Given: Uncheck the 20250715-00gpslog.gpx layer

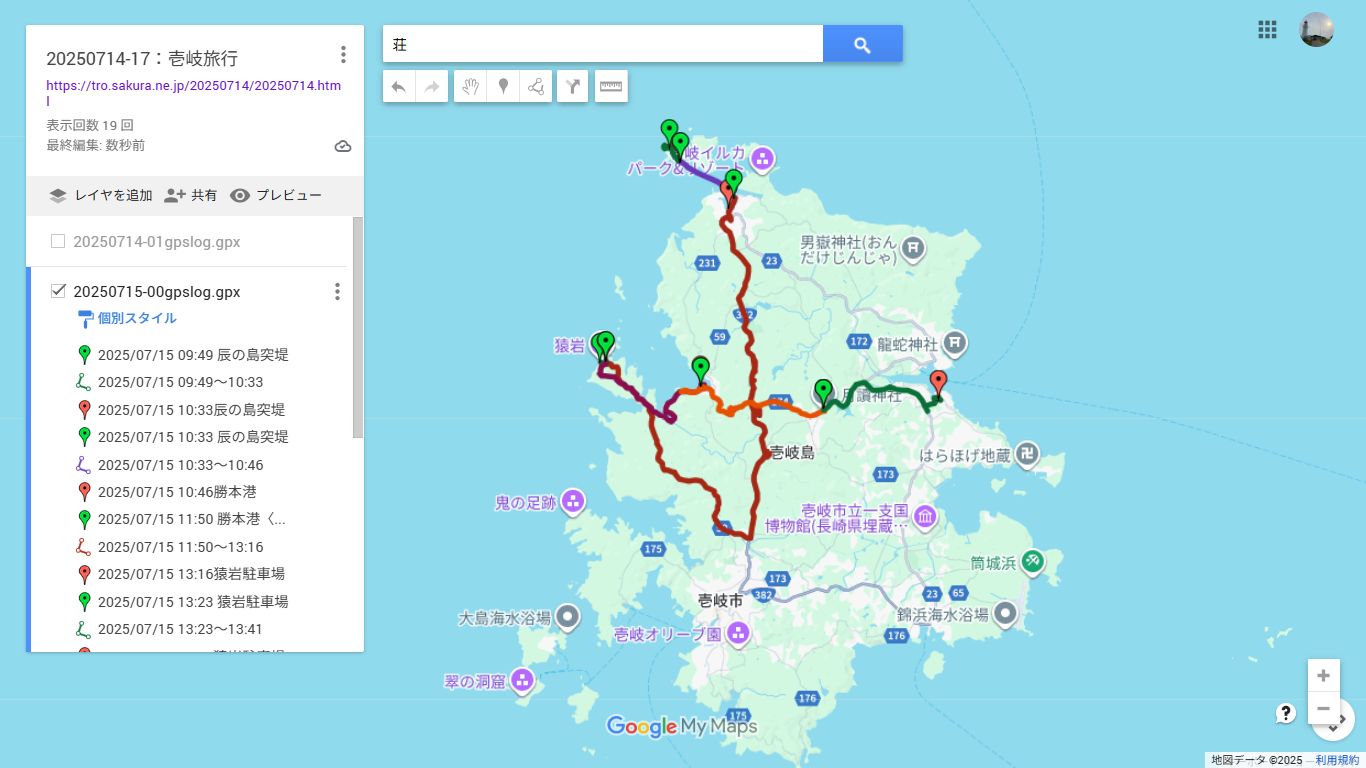Looking at the screenshot, I should [x=58, y=291].
